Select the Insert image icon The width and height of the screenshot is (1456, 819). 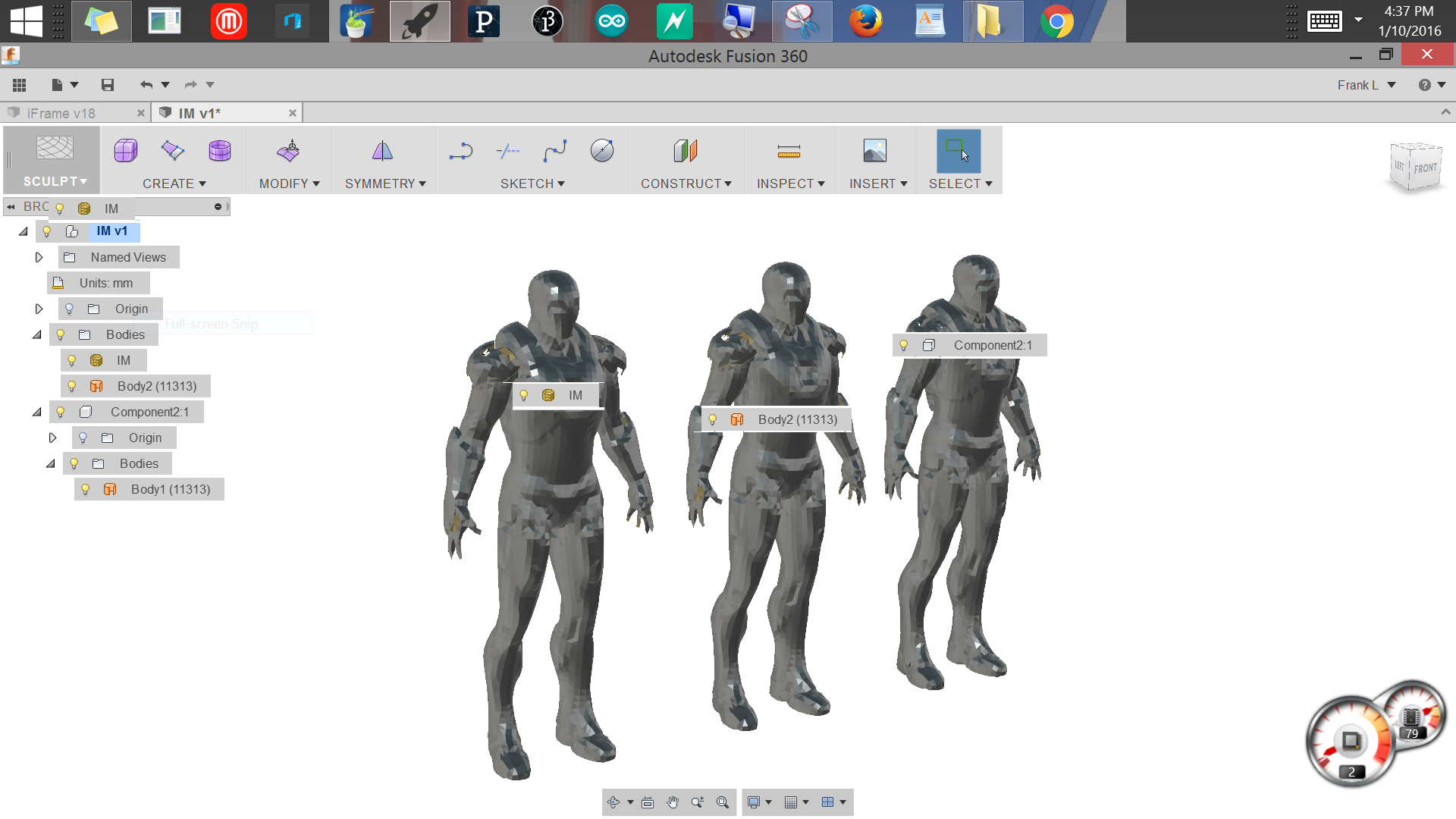click(x=875, y=151)
